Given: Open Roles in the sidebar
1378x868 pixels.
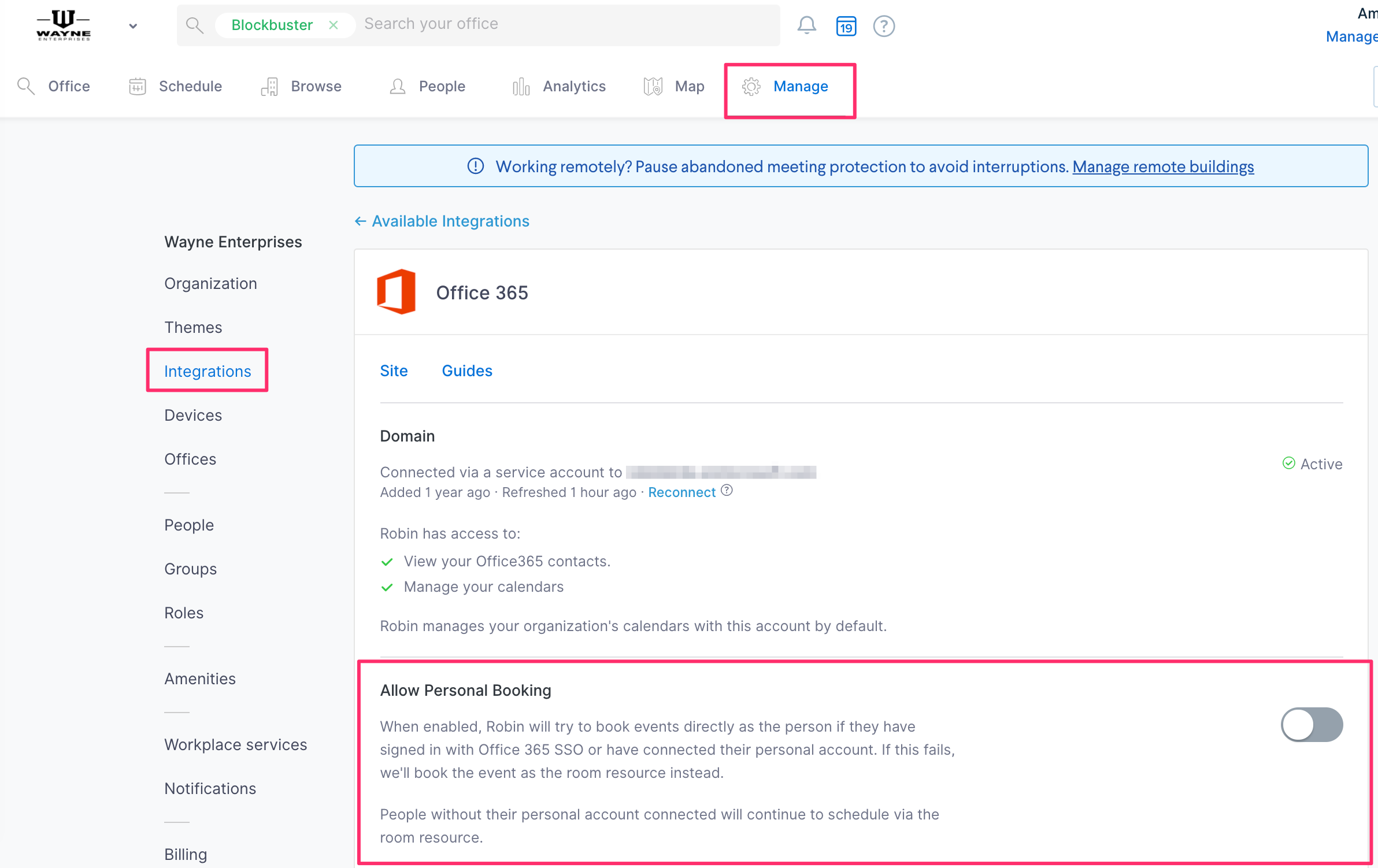Looking at the screenshot, I should click(x=184, y=613).
